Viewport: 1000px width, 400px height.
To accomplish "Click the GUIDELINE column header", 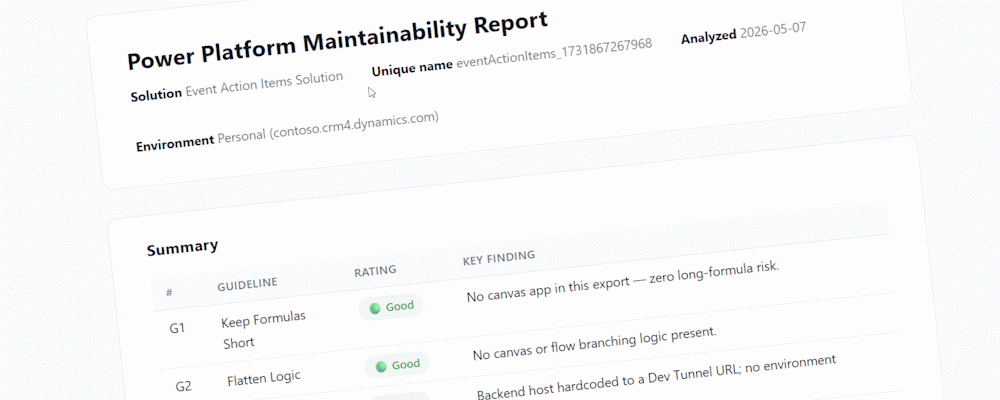I will [247, 284].
